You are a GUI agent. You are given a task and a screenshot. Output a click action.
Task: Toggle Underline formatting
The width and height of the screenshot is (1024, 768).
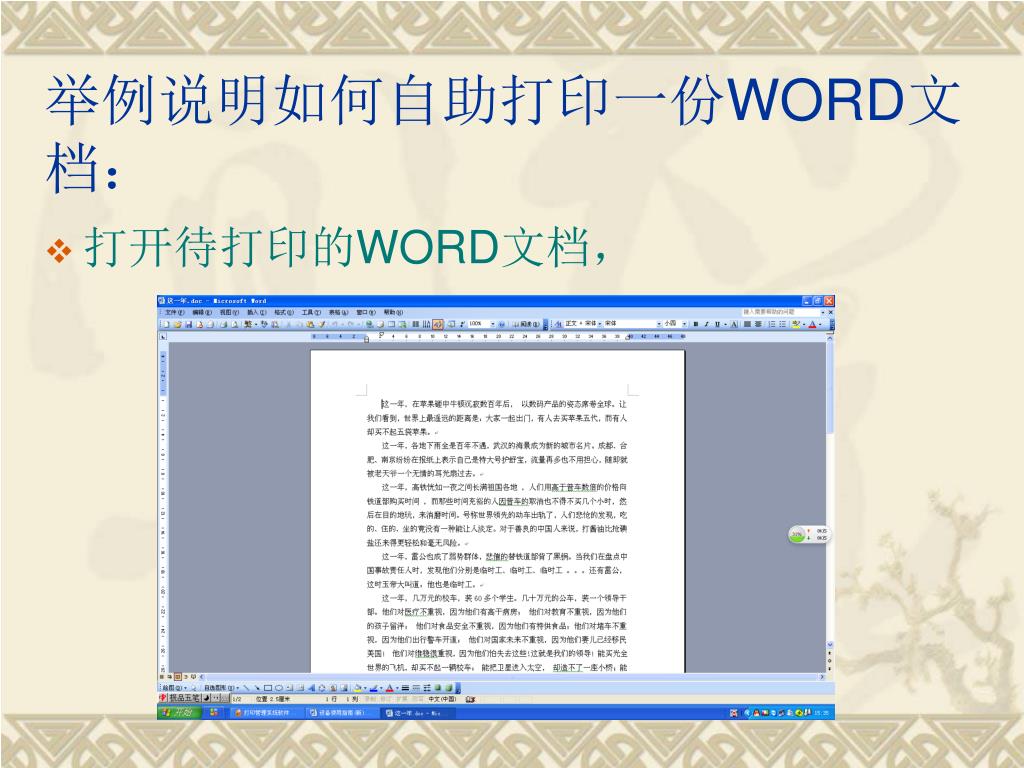(718, 324)
